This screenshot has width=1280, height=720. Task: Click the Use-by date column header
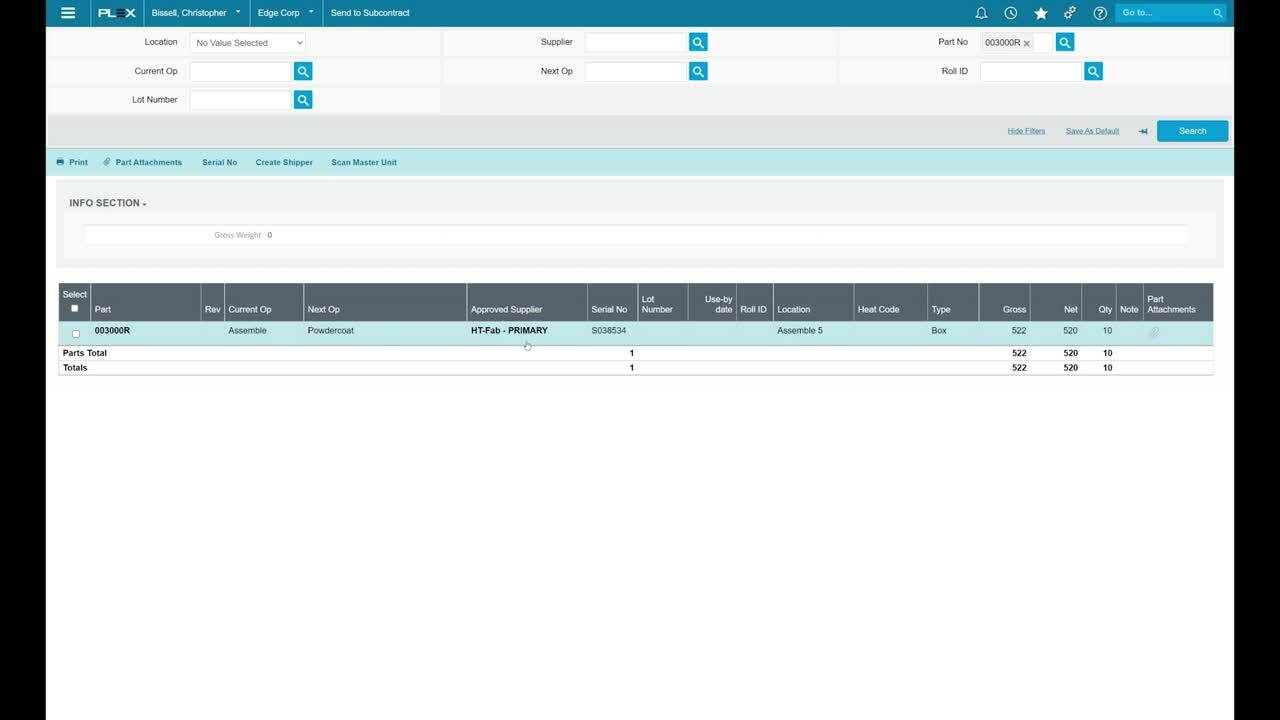click(x=712, y=302)
